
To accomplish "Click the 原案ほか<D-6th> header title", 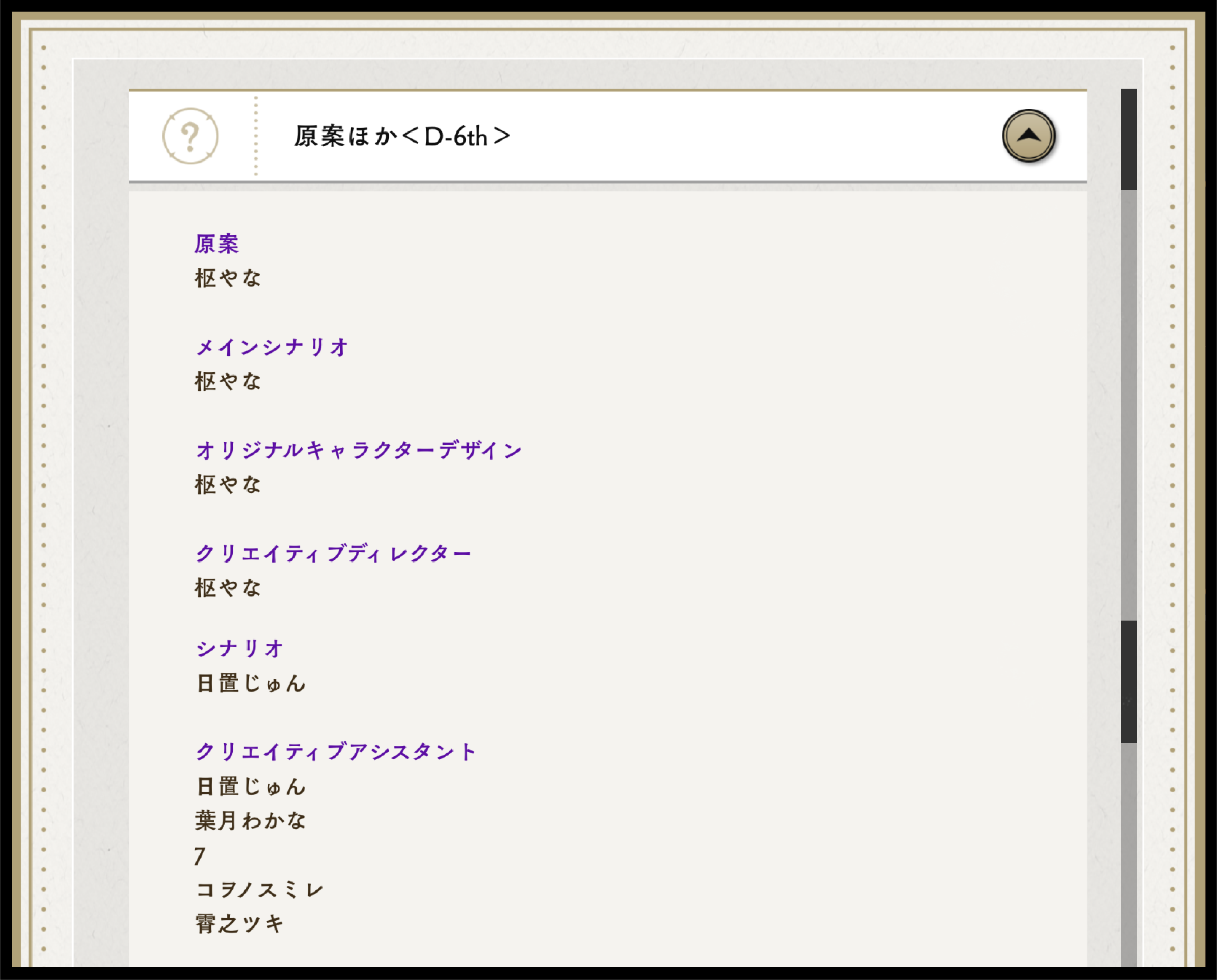I will click(x=402, y=137).
